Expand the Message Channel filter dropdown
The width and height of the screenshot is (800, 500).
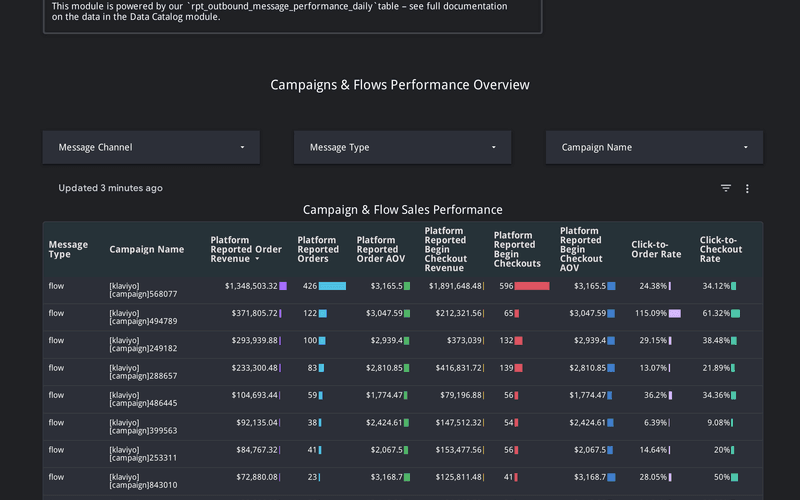pos(151,147)
